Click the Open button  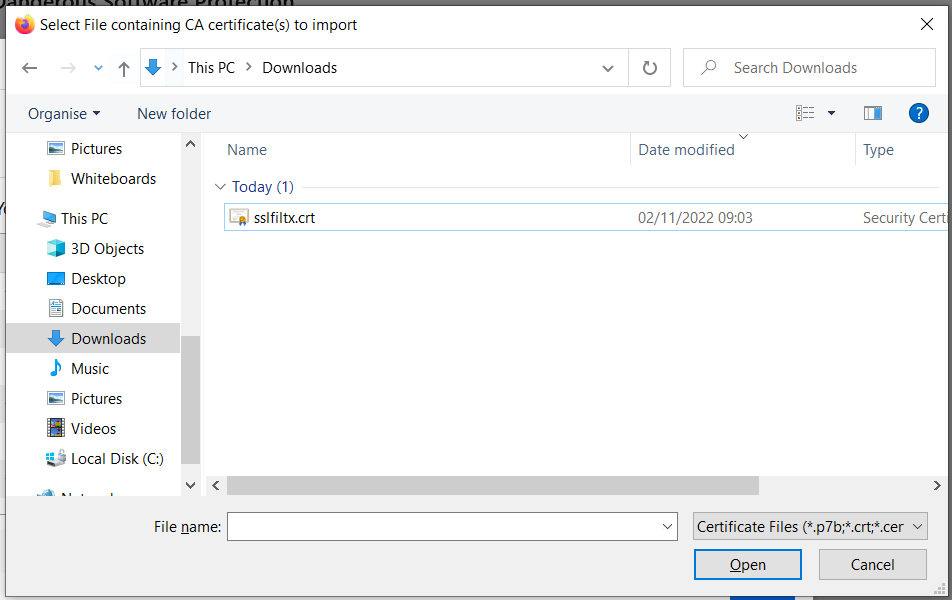coord(747,564)
